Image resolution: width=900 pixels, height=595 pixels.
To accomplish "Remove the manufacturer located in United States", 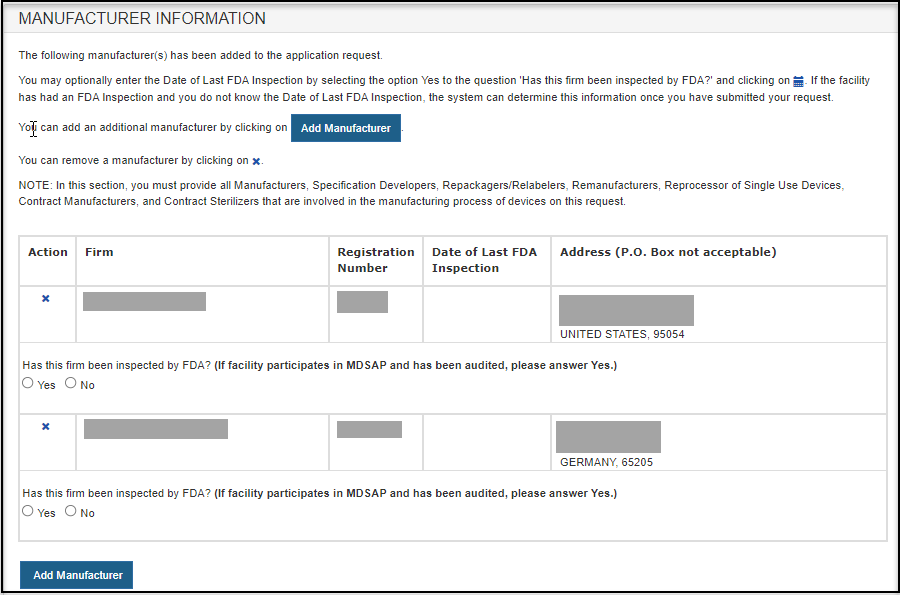I will [45, 299].
